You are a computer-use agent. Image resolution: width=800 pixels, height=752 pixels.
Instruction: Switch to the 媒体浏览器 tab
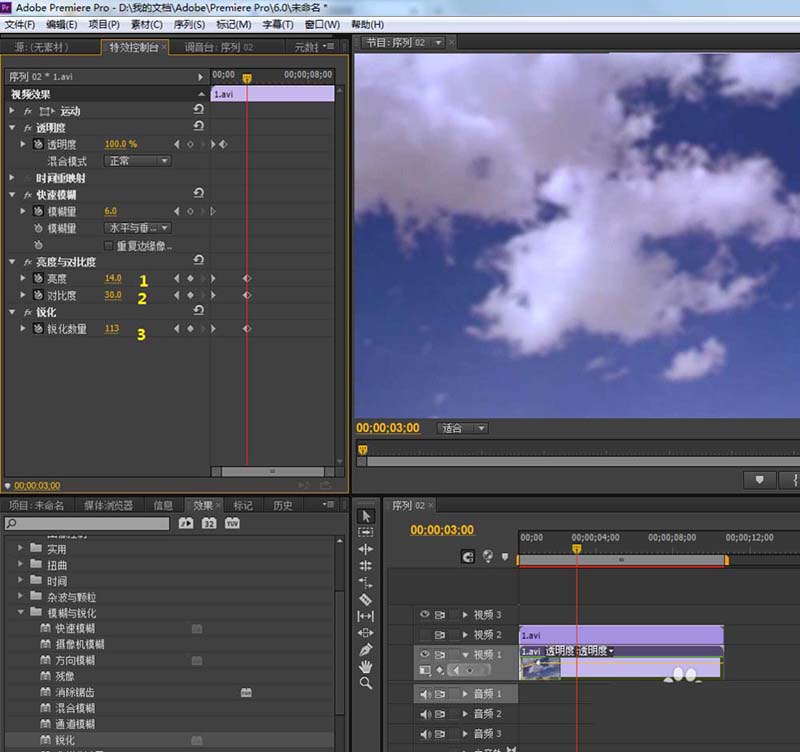click(x=108, y=506)
